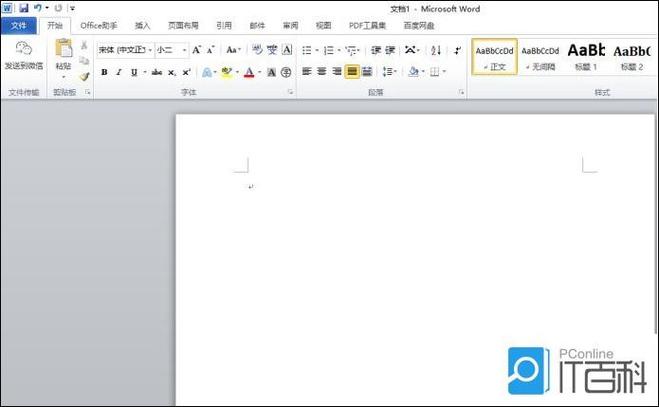Click the Line Spacing icon
The height and width of the screenshot is (407, 659).
pyautogui.click(x=387, y=72)
